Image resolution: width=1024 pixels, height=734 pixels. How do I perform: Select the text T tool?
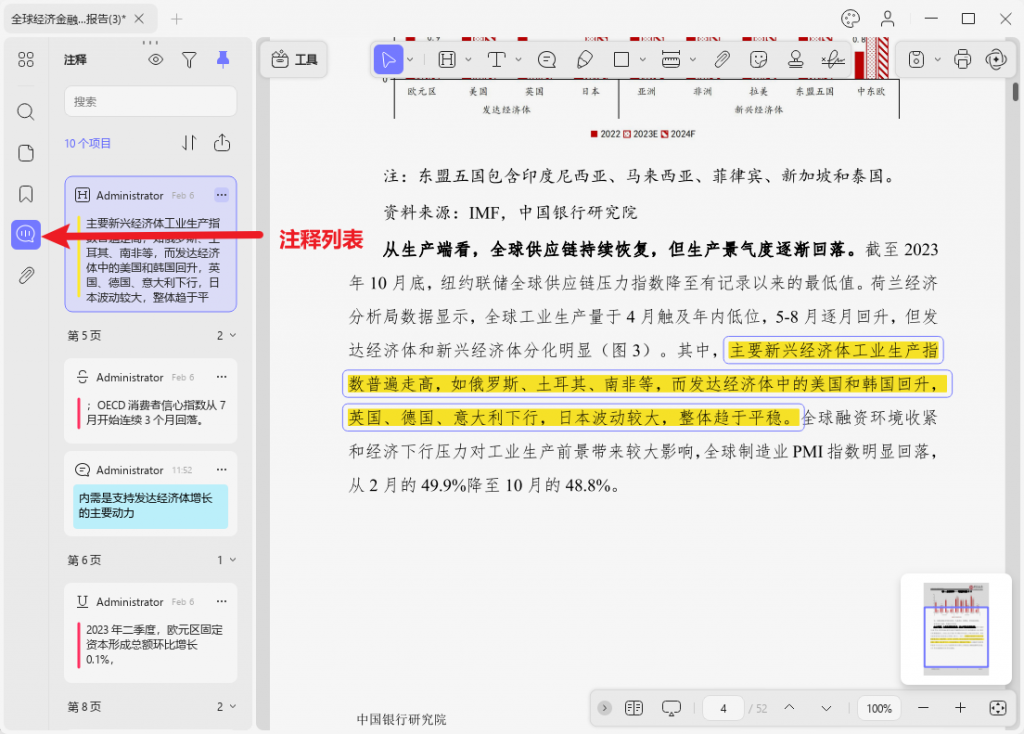tap(497, 60)
